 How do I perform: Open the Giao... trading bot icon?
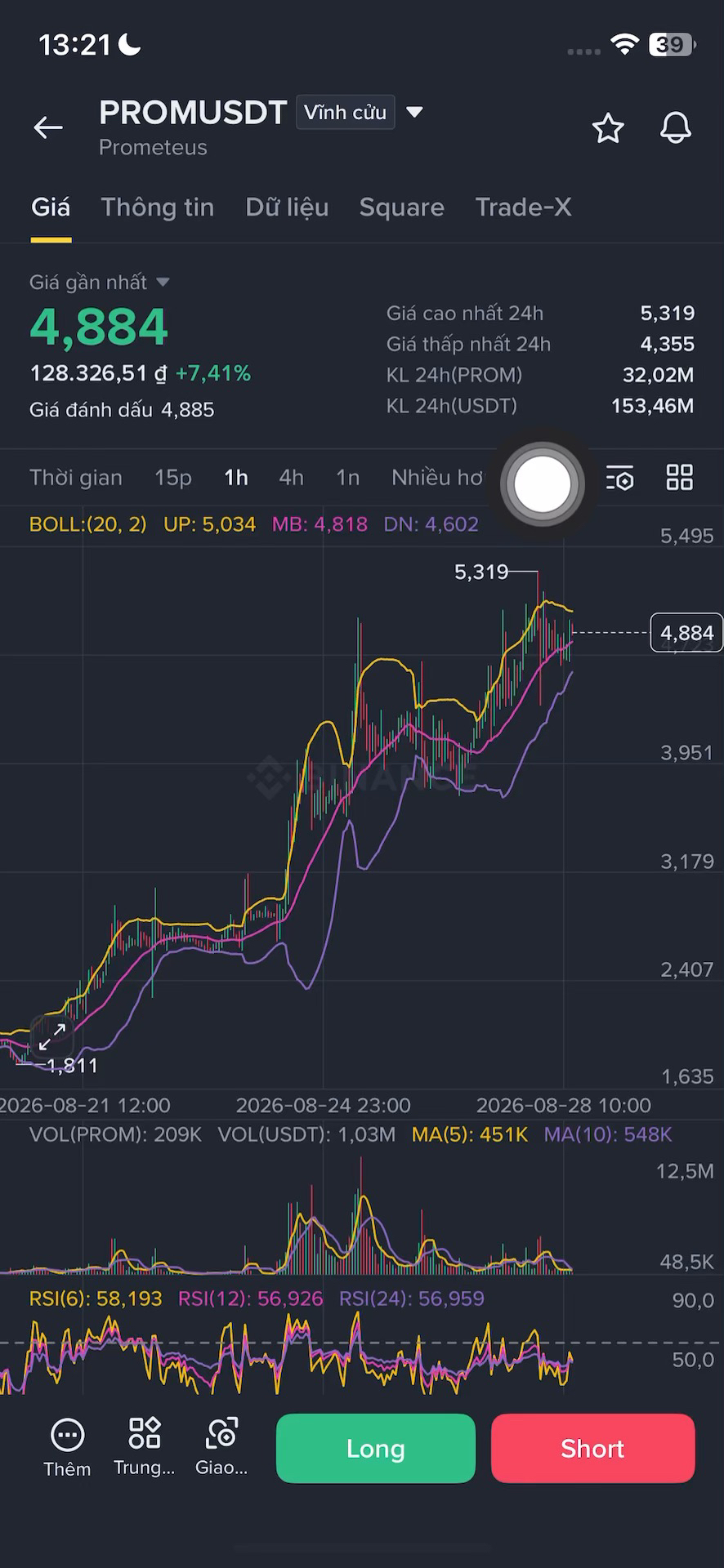[221, 1433]
